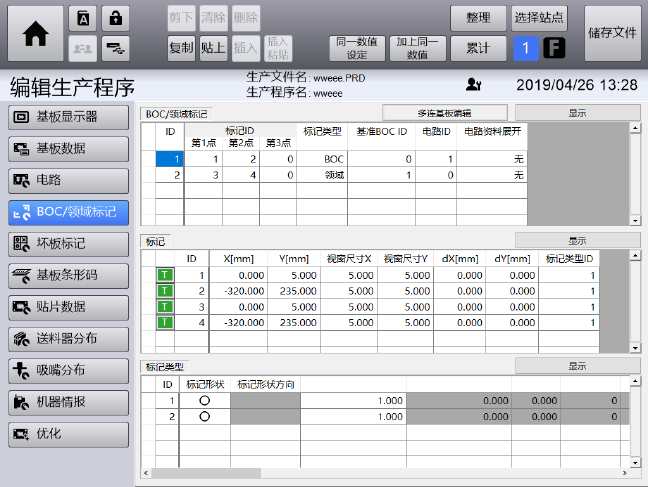Image resolution: width=648 pixels, height=487 pixels.
Task: Open 基板条形码 page
Action: (x=69, y=275)
